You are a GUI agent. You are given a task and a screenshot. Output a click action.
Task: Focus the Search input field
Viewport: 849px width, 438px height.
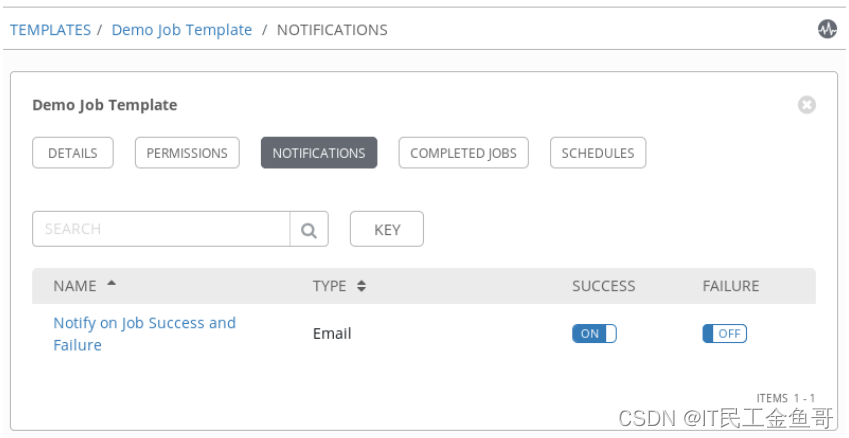pos(161,229)
